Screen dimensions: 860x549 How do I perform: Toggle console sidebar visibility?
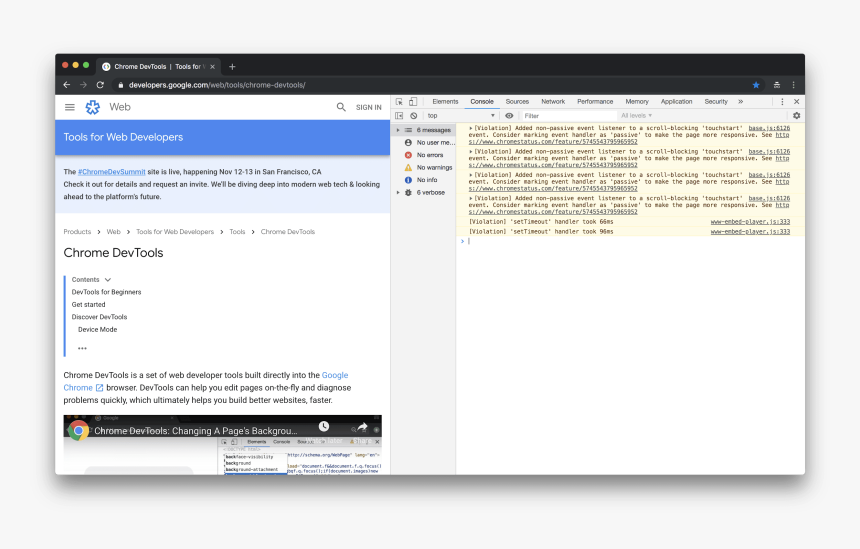pos(399,116)
